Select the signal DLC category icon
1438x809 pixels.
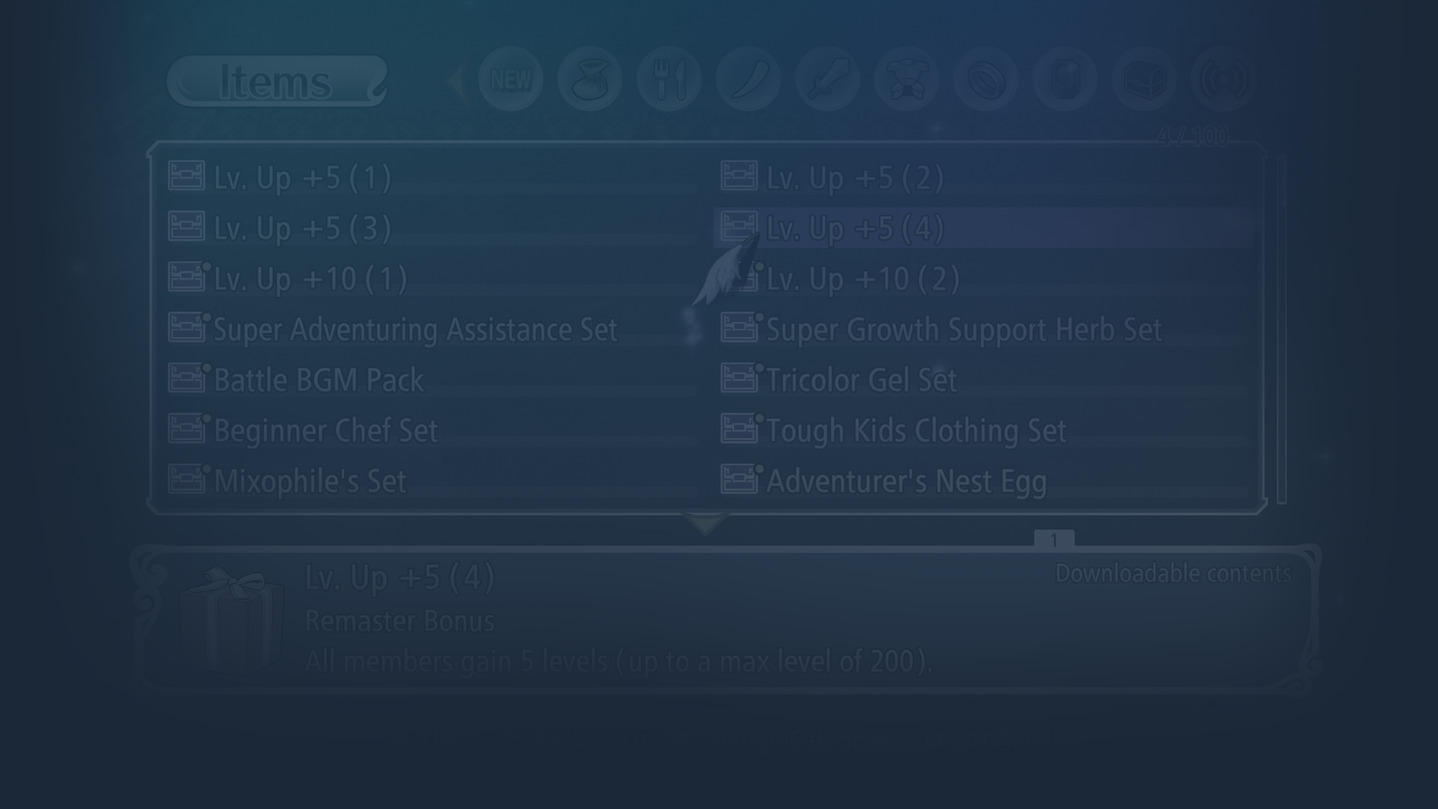pos(1223,80)
